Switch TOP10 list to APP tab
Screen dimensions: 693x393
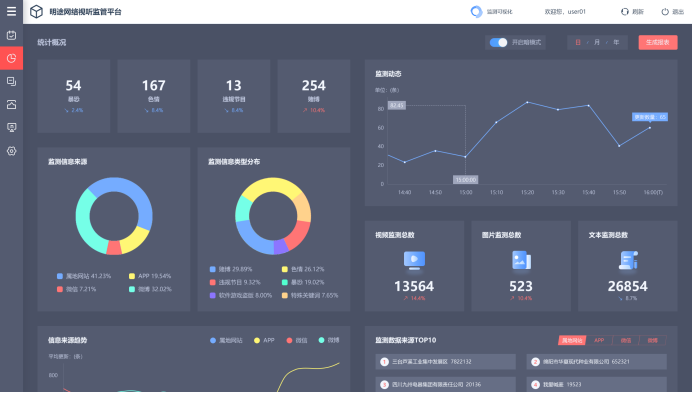[x=599, y=340]
